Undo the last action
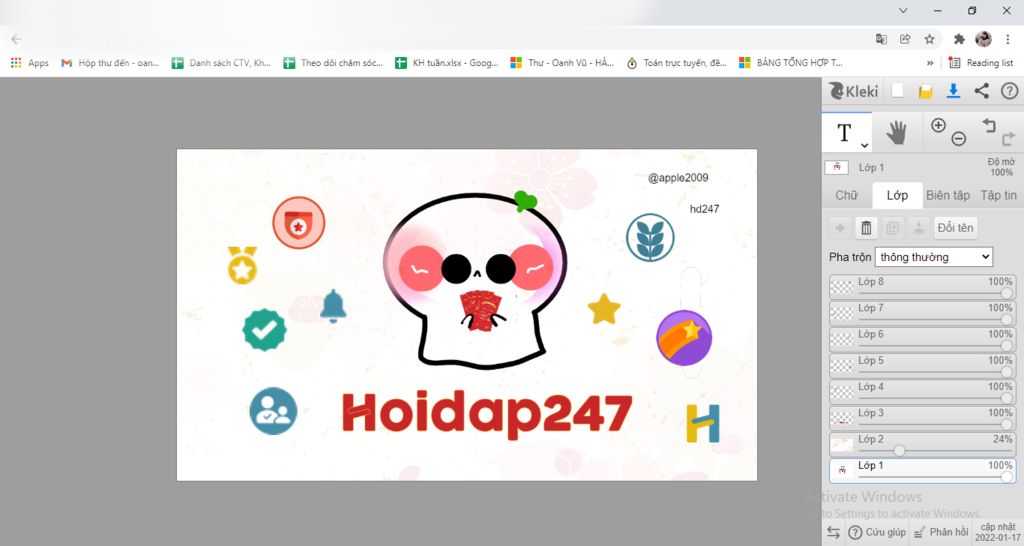1024x546 pixels. [x=989, y=125]
